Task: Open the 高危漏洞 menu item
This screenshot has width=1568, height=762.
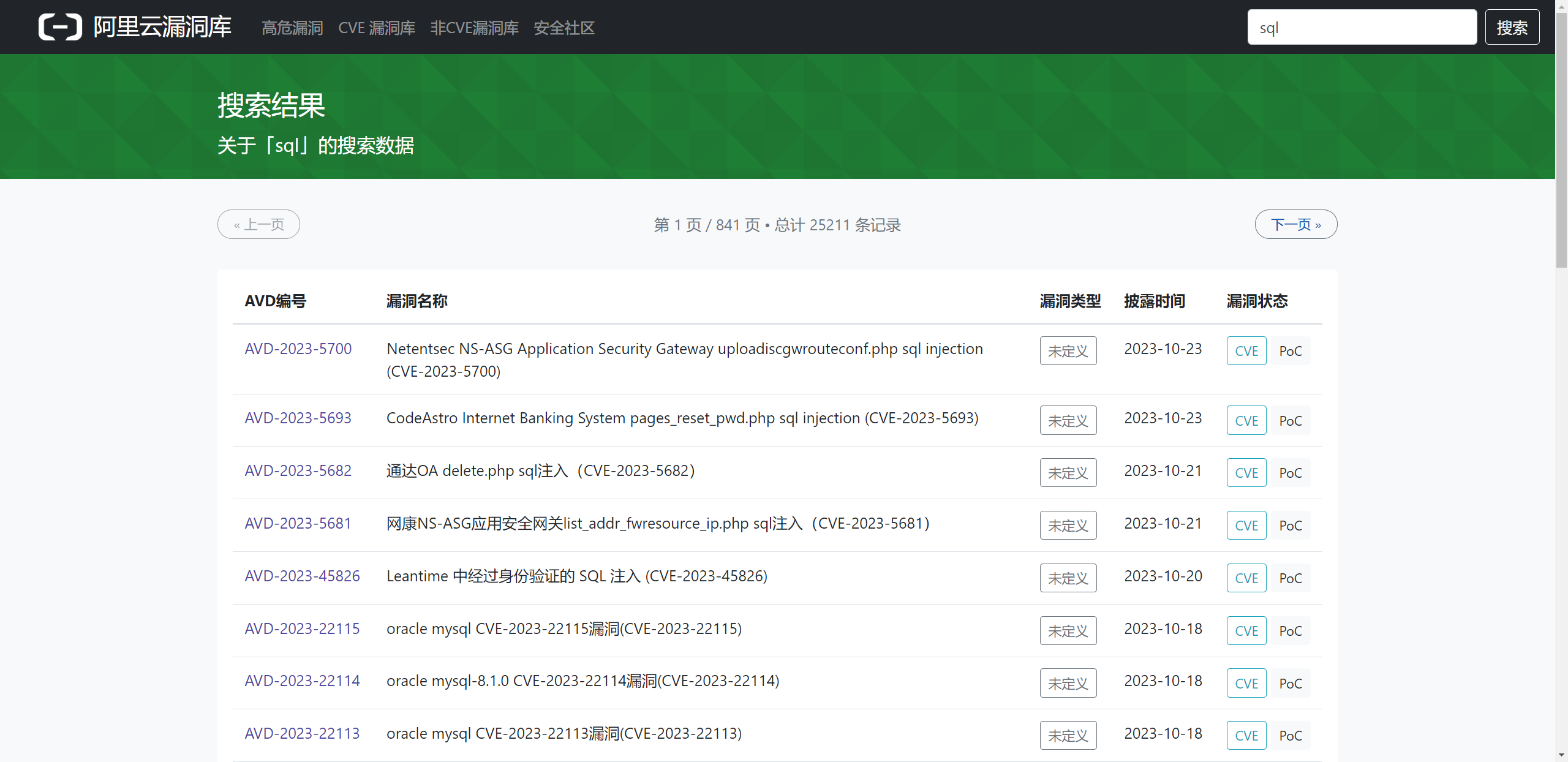Action: coord(292,28)
